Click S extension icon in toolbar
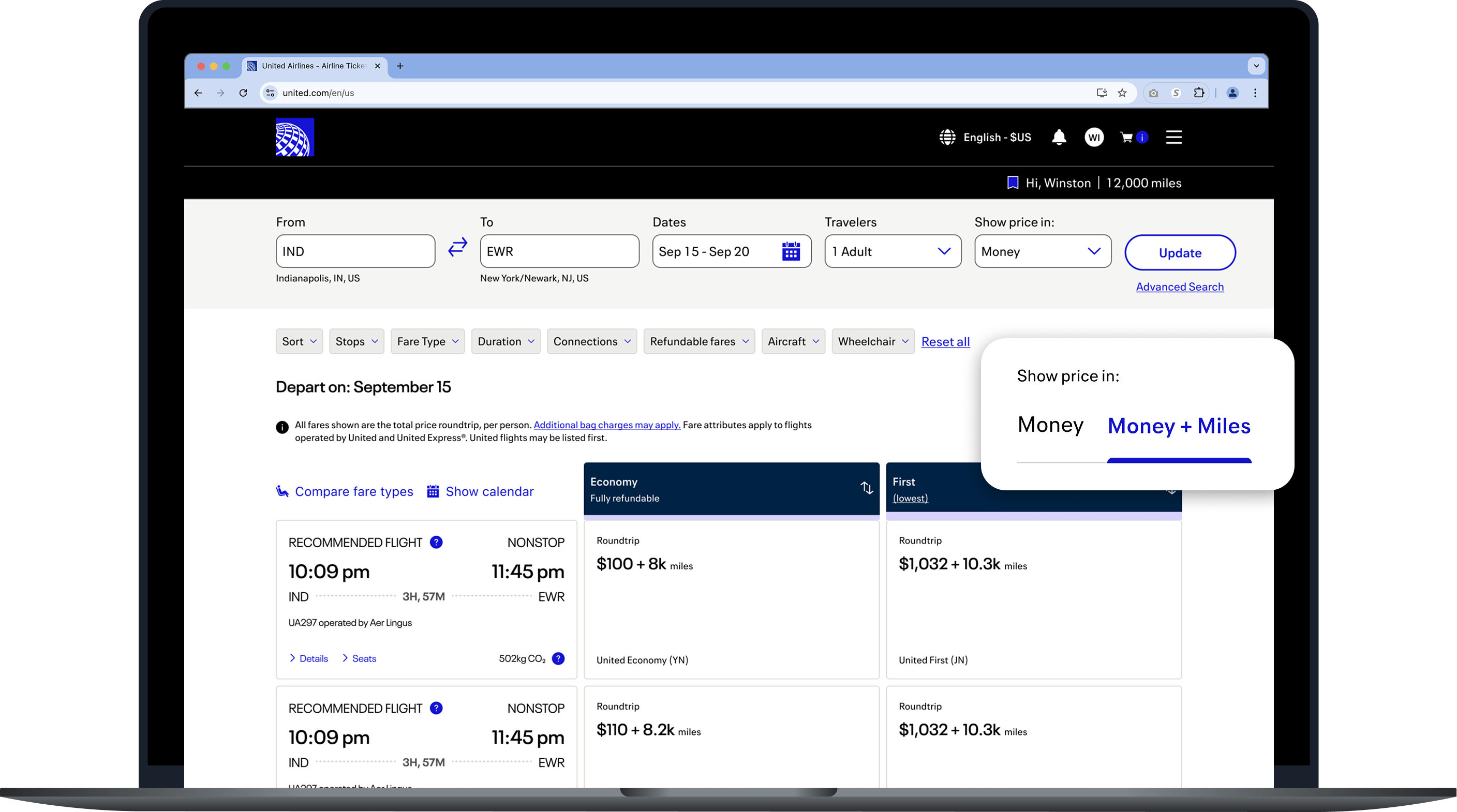Image resolution: width=1457 pixels, height=812 pixels. pos(1176,93)
